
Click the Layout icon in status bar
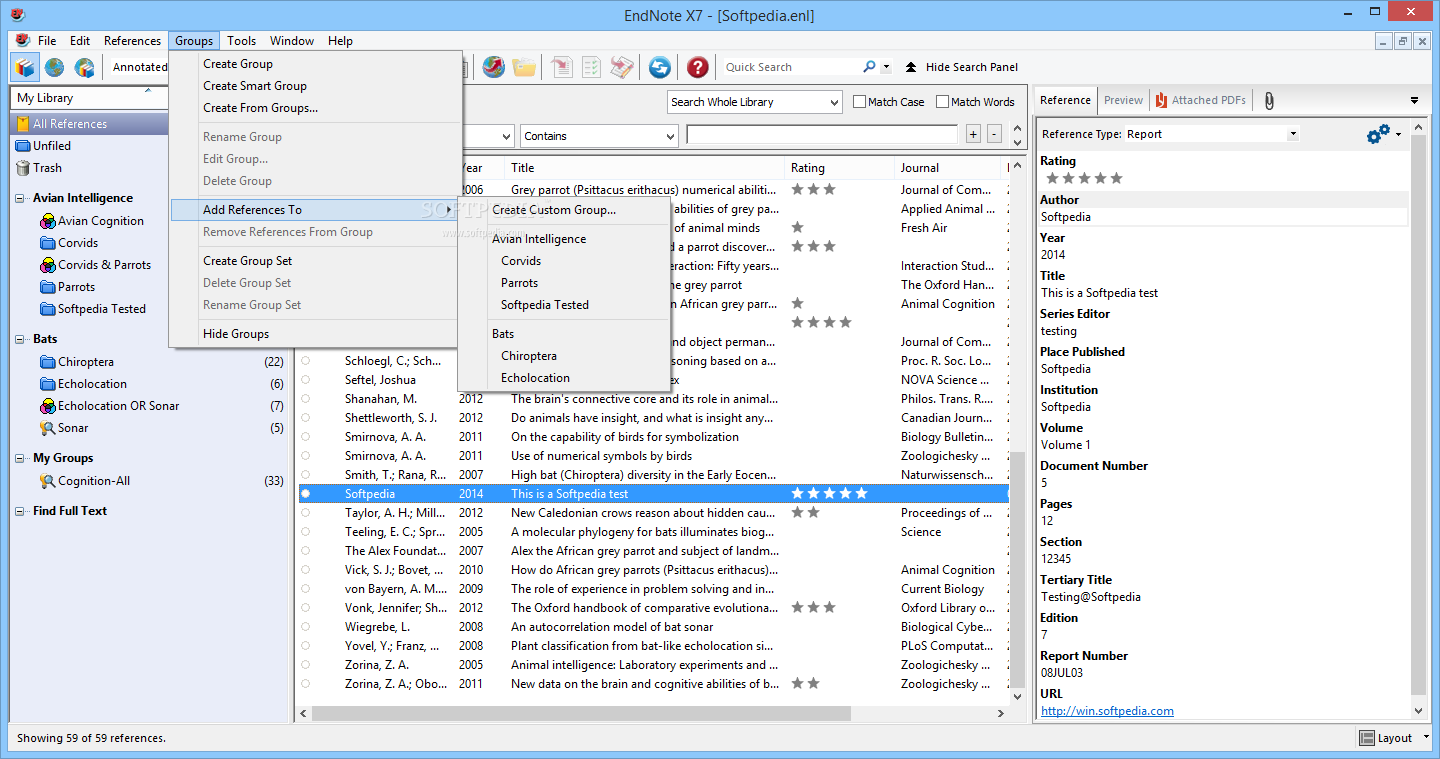tap(1367, 738)
